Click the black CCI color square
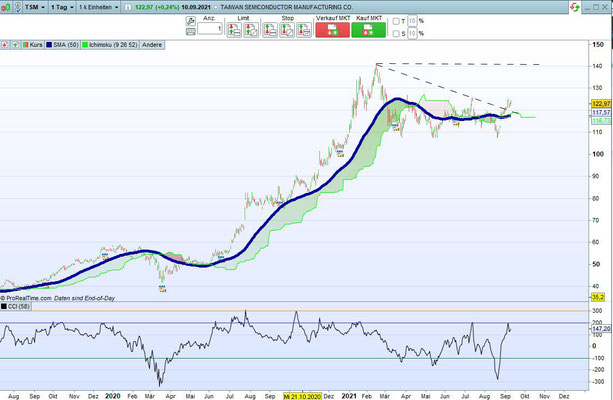Image resolution: width=613 pixels, height=400 pixels. pos(4,307)
